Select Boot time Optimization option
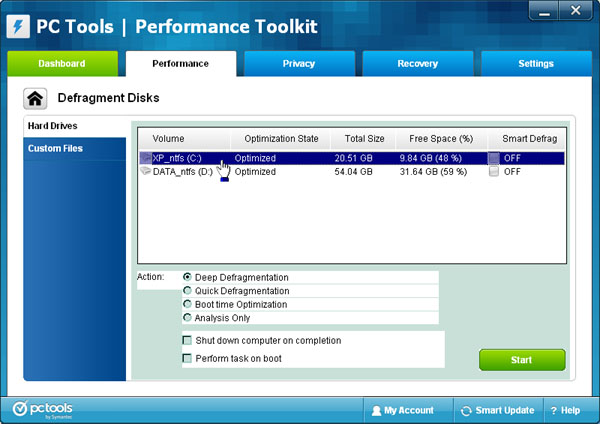The image size is (600, 424). (187, 304)
